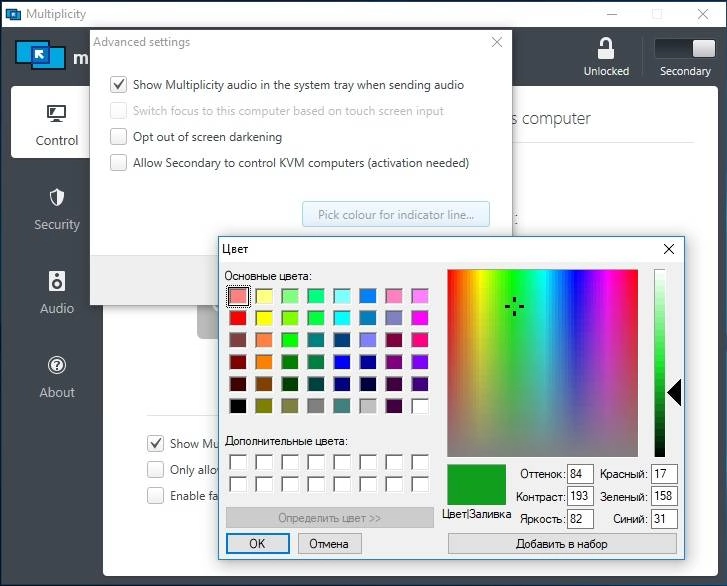Click the Синий blue value field
The image size is (727, 586).
664,518
